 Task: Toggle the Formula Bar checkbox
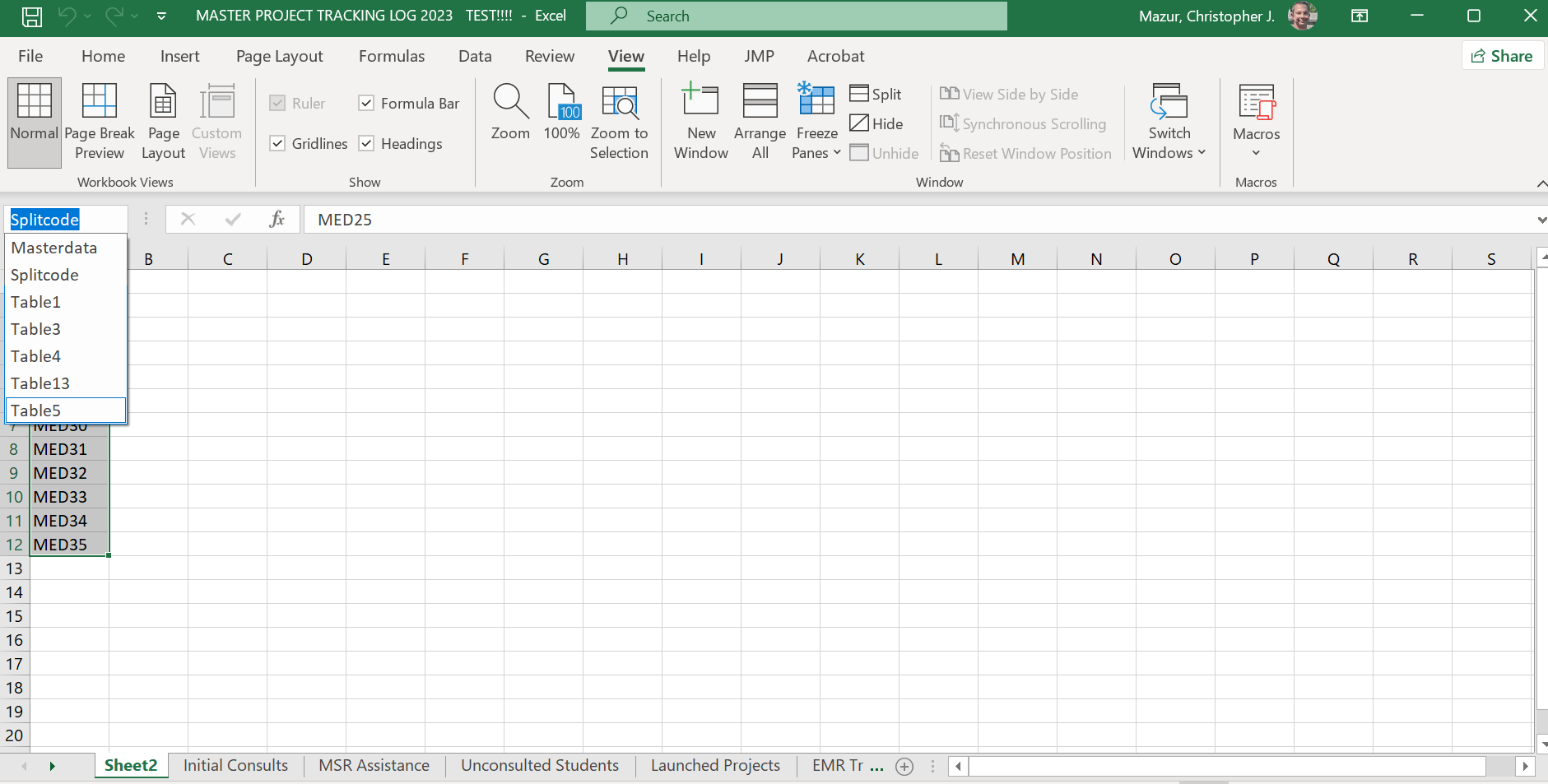pyautogui.click(x=366, y=103)
